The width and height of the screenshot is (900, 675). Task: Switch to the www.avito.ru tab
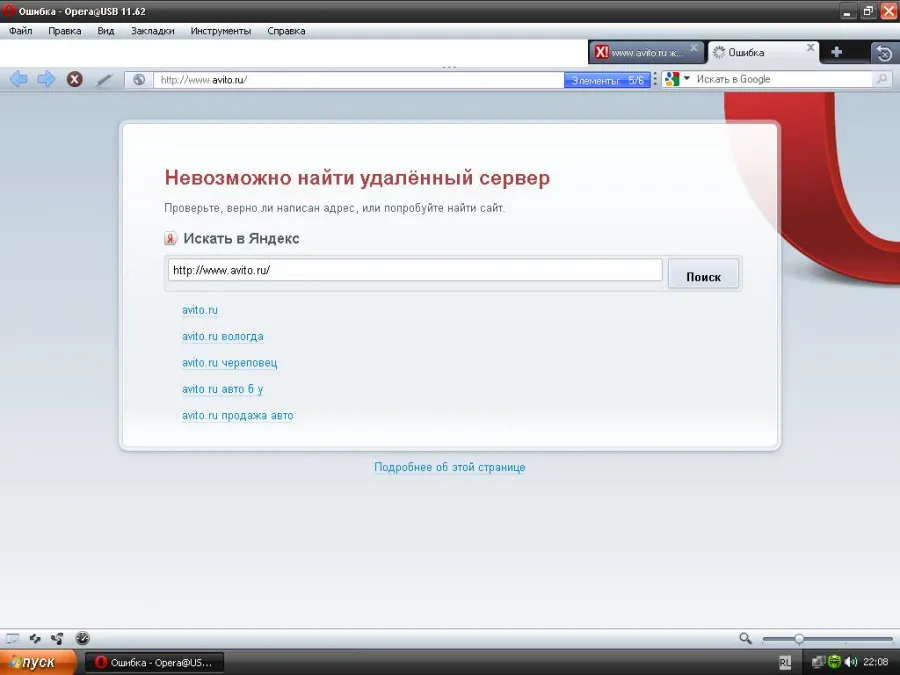click(646, 53)
